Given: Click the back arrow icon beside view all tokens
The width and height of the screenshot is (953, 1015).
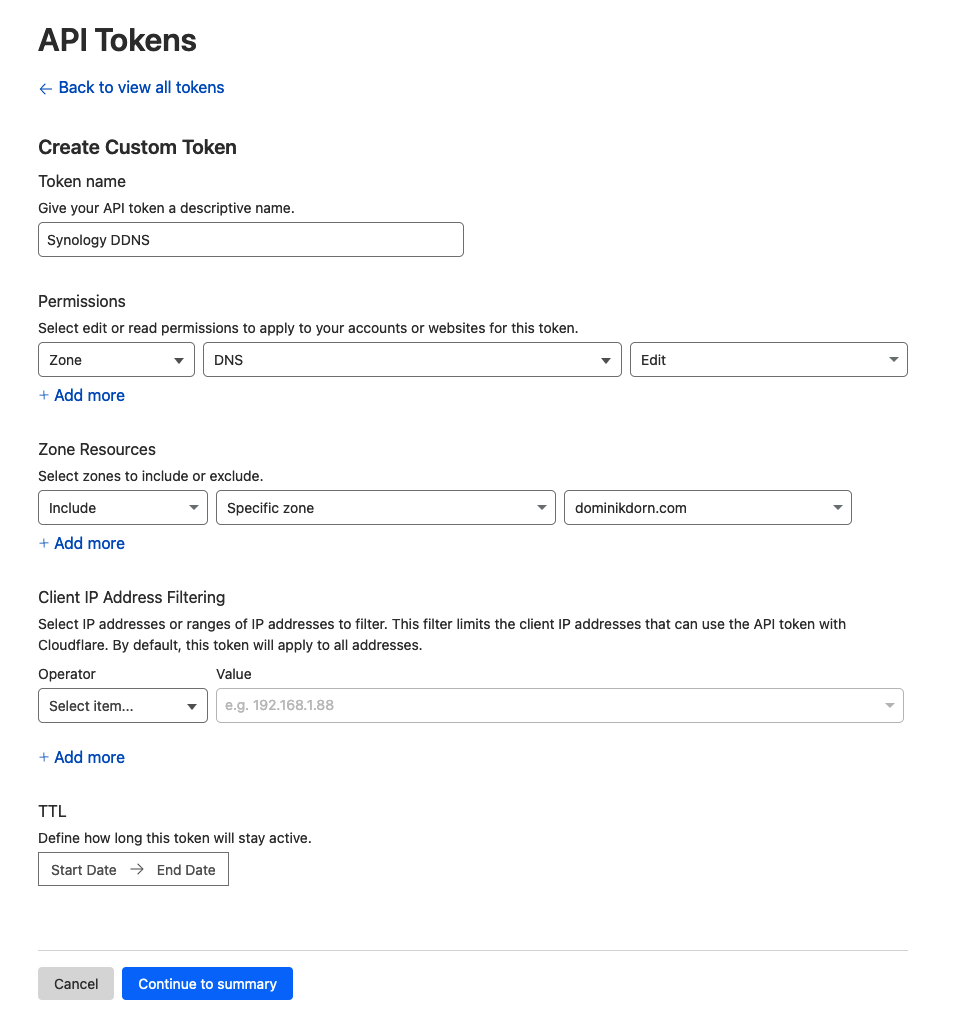Looking at the screenshot, I should (x=45, y=89).
